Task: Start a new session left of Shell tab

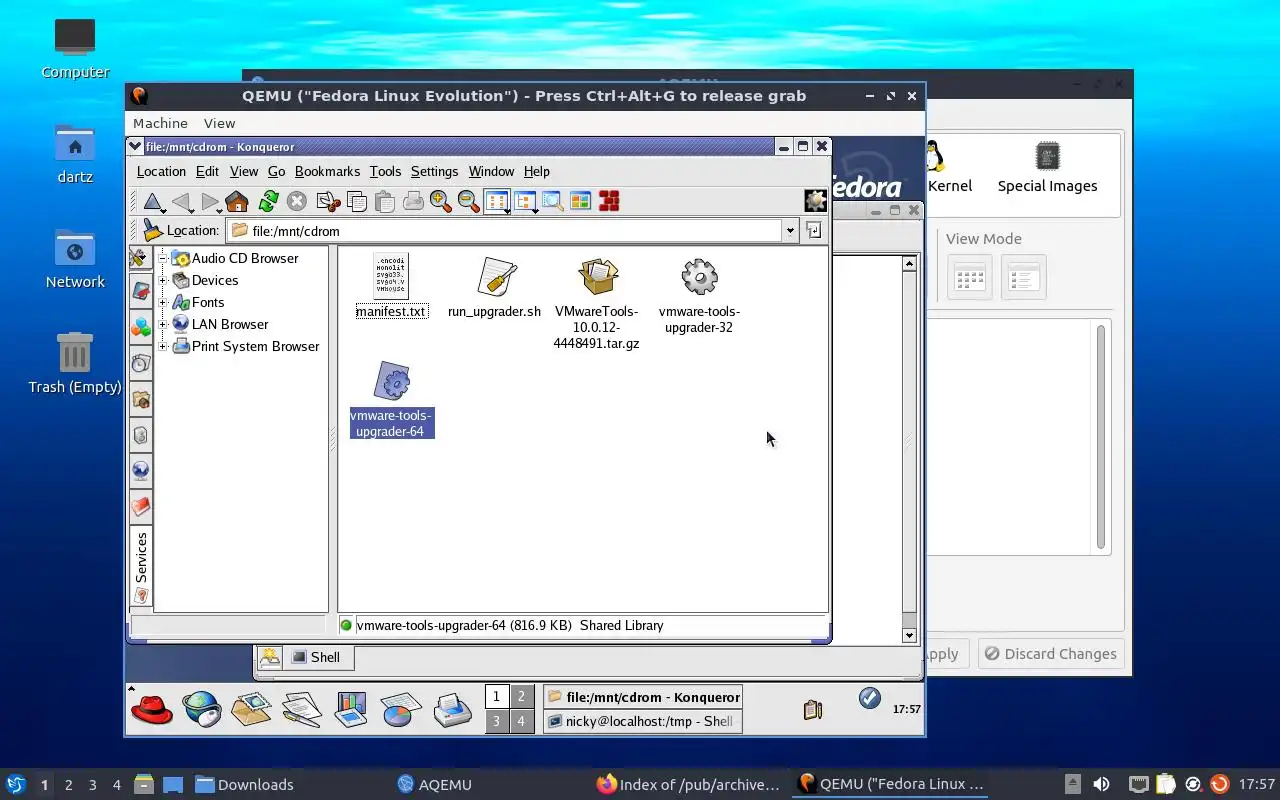Action: [x=270, y=657]
